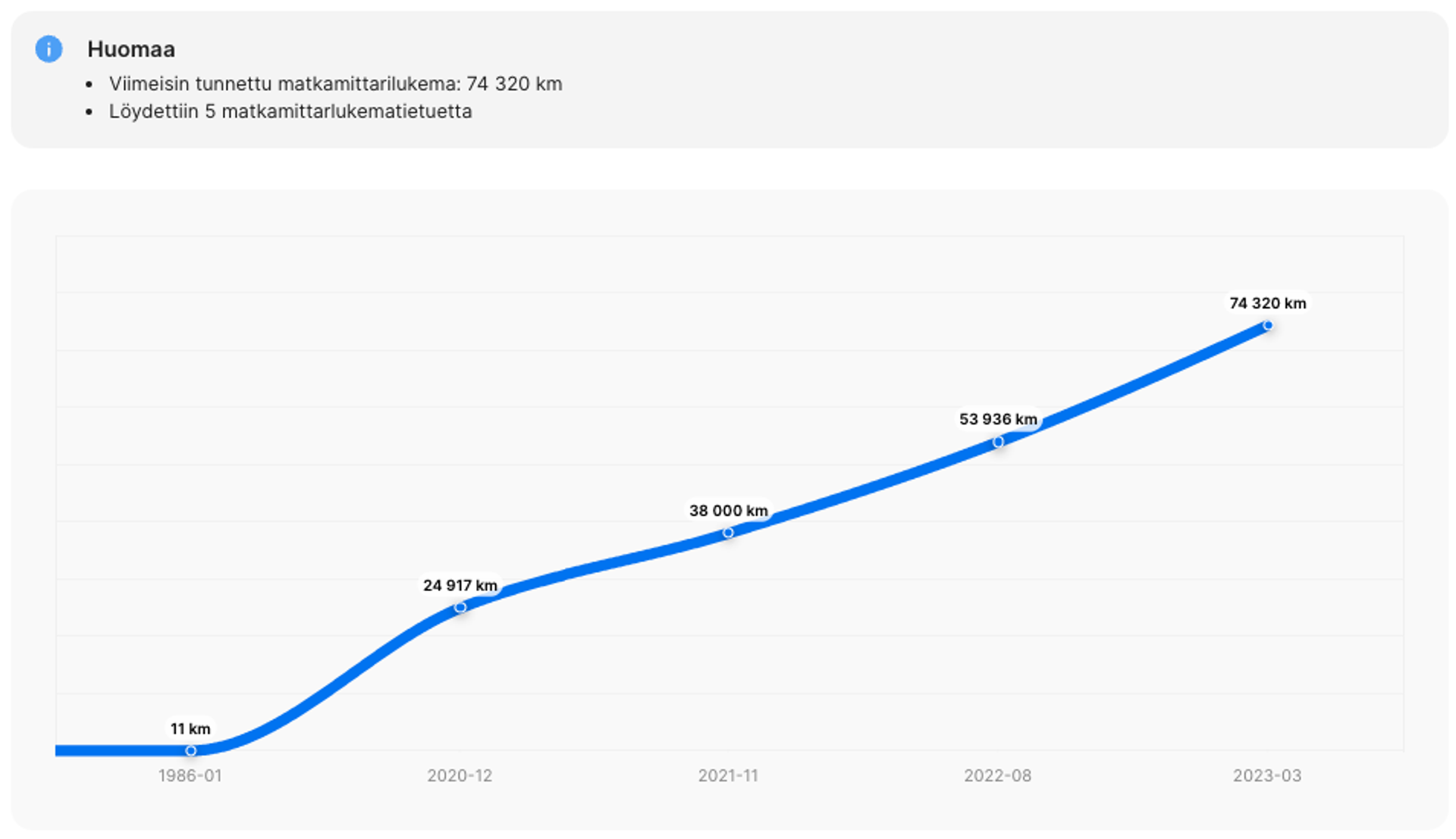Click the 74 320 km data point marker

tap(1267, 325)
